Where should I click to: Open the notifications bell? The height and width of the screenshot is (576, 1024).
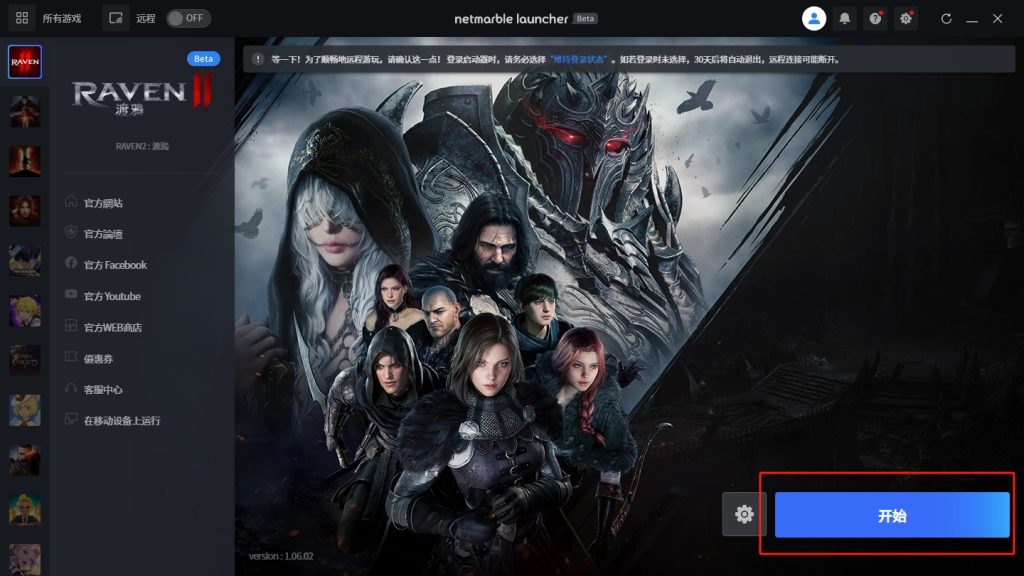[844, 18]
